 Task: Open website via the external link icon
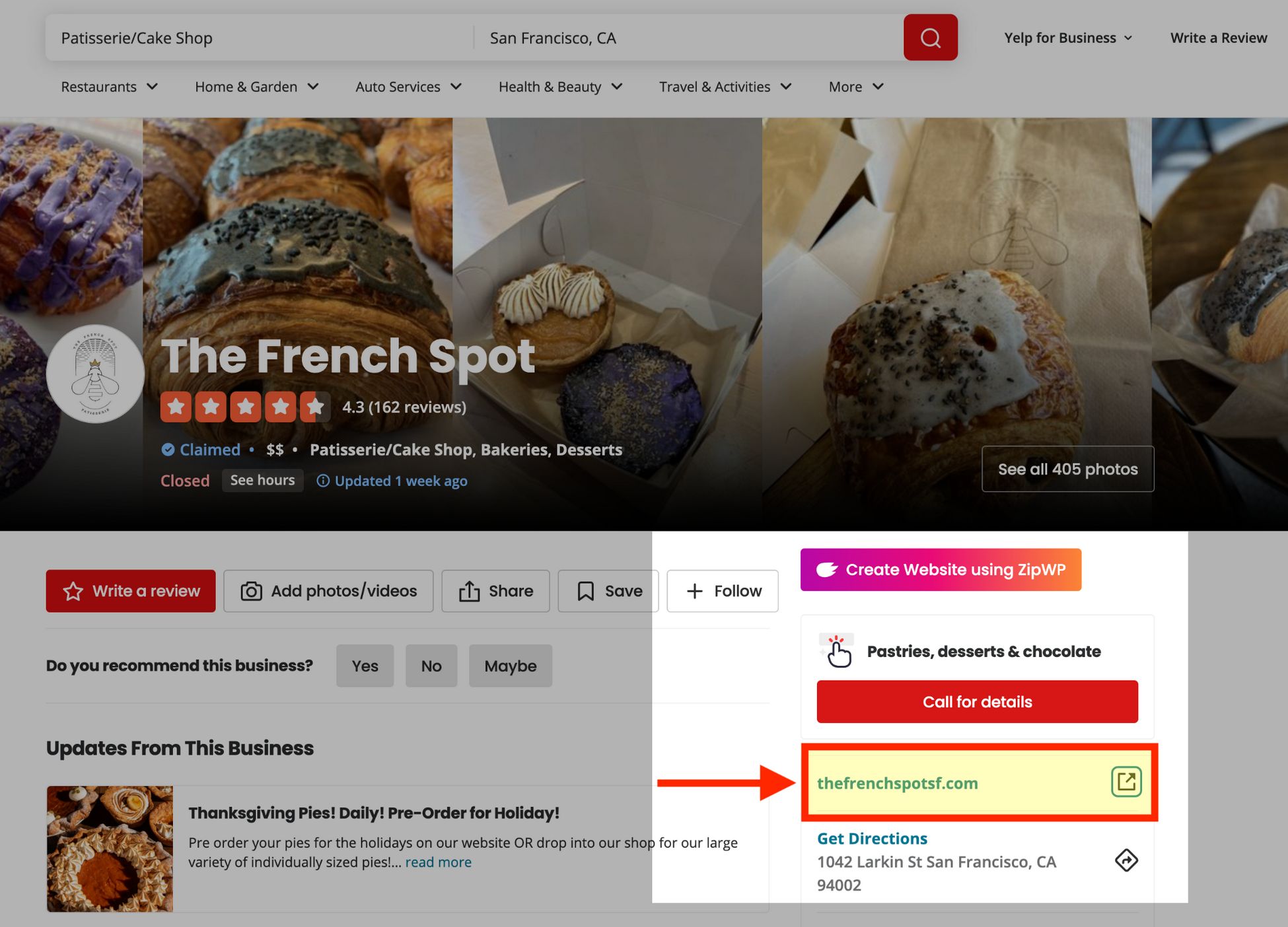point(1126,782)
